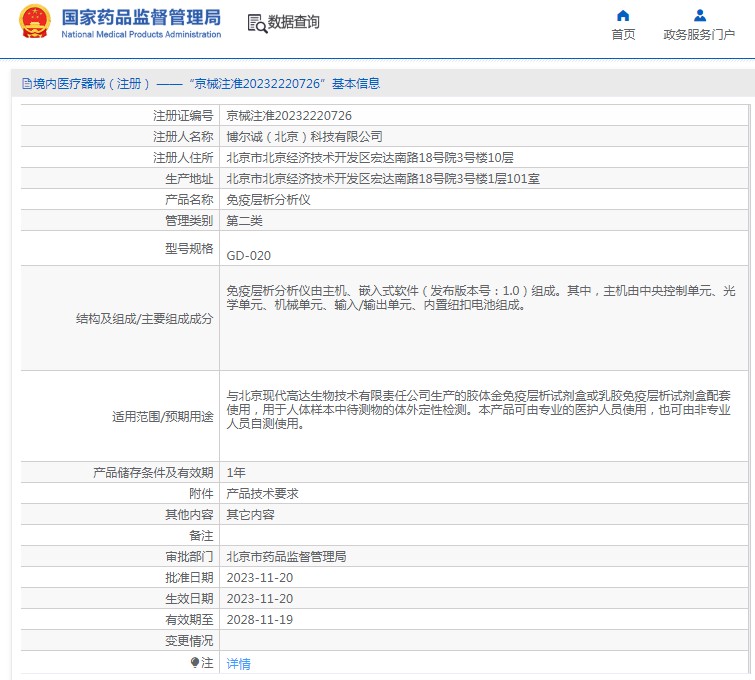Image resolution: width=755 pixels, height=680 pixels.
Task: Click the 产品储存条件及有效期 label
Action: pyautogui.click(x=153, y=472)
